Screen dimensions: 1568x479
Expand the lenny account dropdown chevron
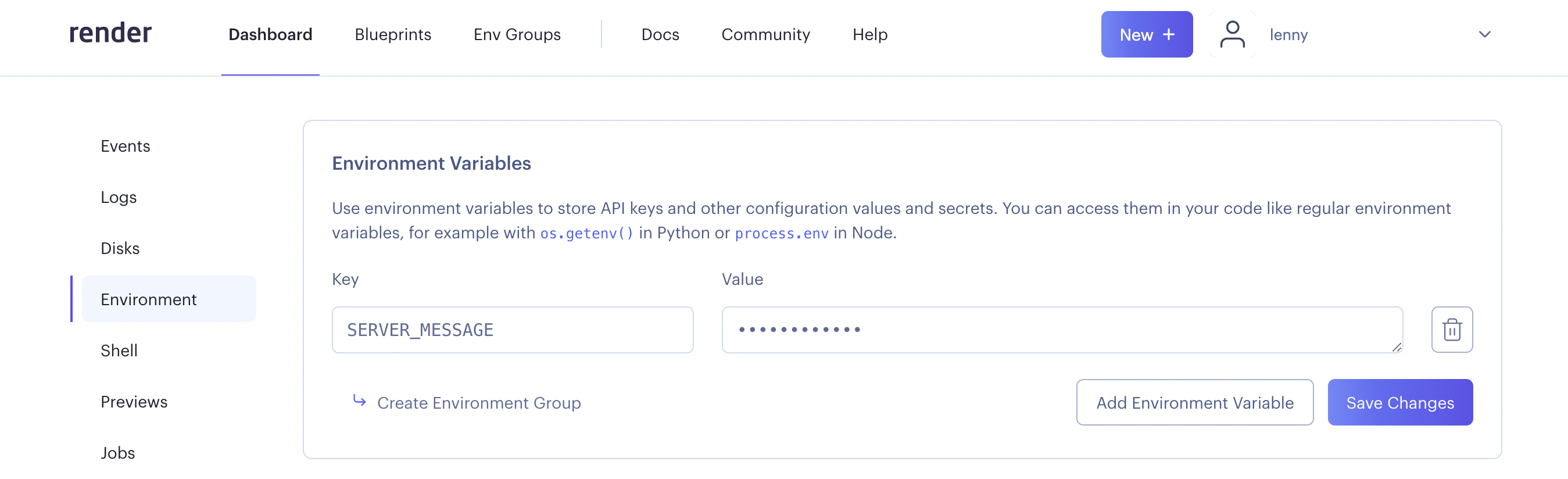[x=1484, y=35]
